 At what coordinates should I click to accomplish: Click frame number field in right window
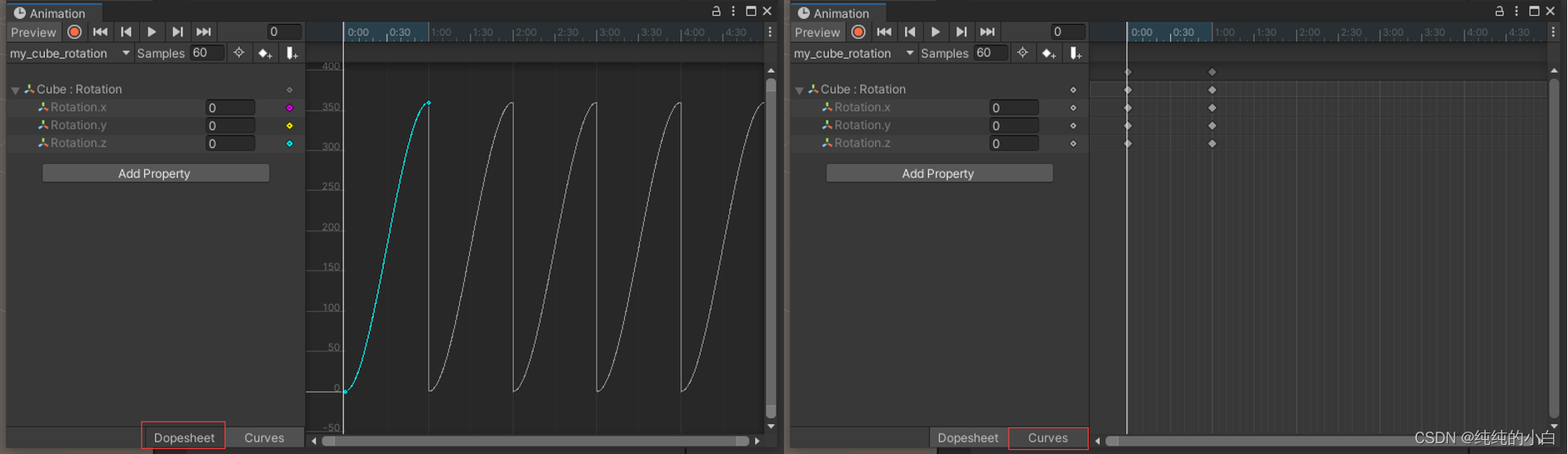click(x=1067, y=31)
